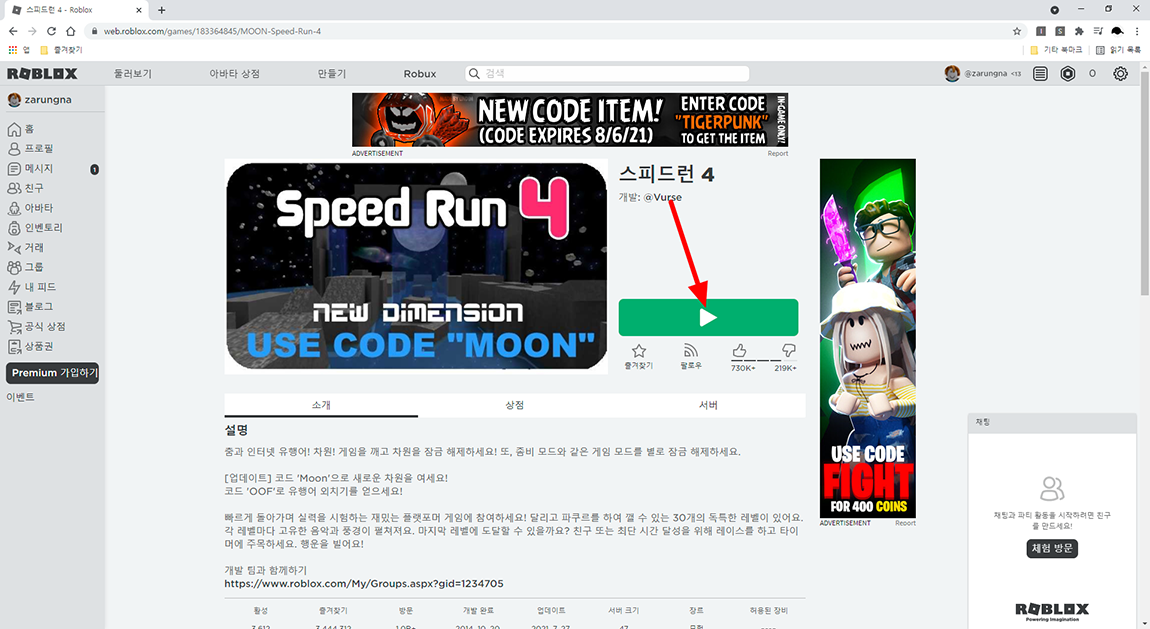Dislike the game with thumbs down
Screen dimensions: 1150x629
click(x=788, y=351)
